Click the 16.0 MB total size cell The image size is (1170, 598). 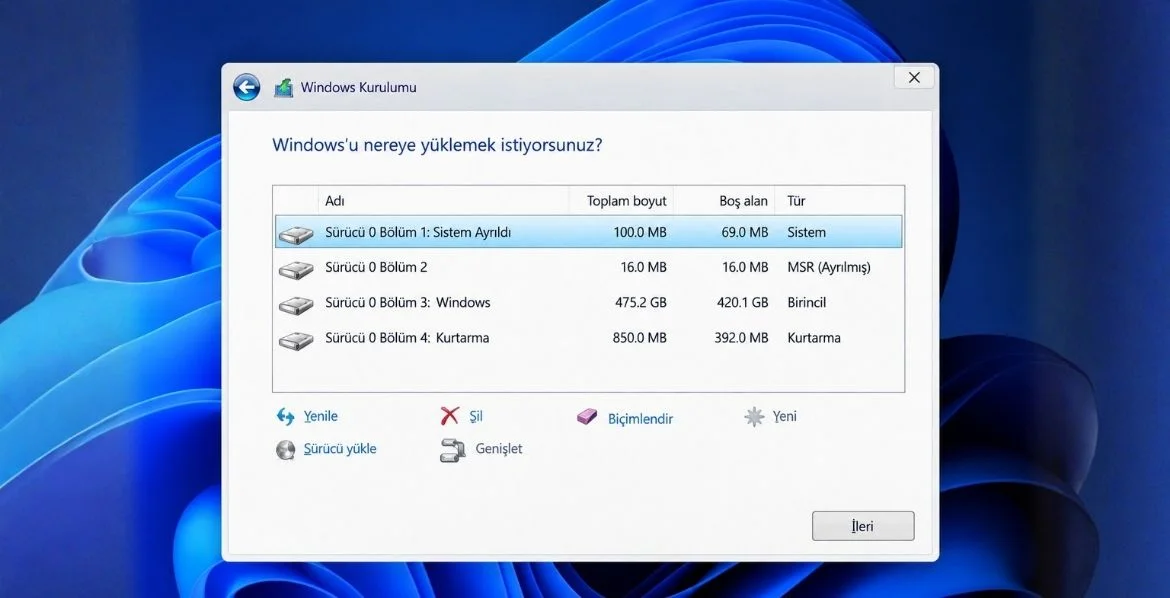643,267
